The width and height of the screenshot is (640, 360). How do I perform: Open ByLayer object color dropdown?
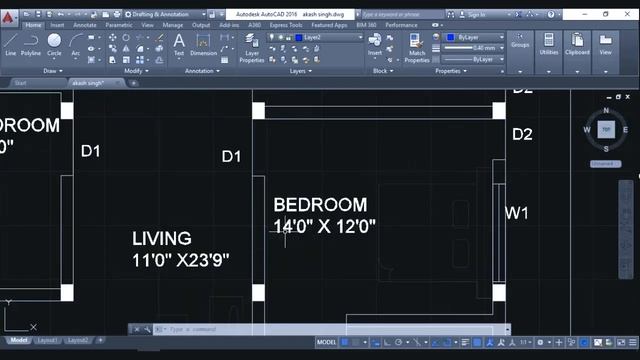[x=474, y=37]
